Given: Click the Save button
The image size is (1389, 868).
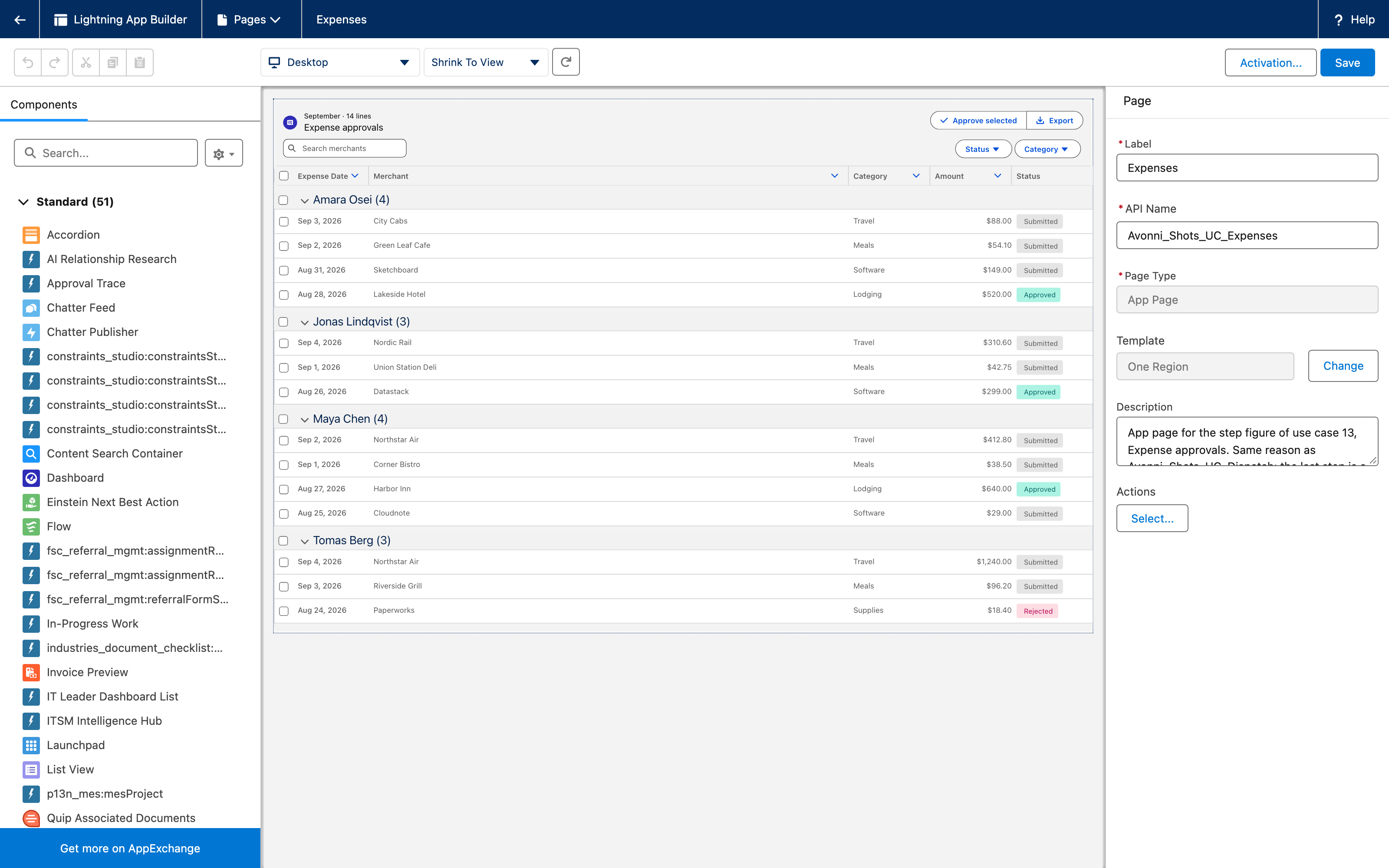Looking at the screenshot, I should (1347, 62).
